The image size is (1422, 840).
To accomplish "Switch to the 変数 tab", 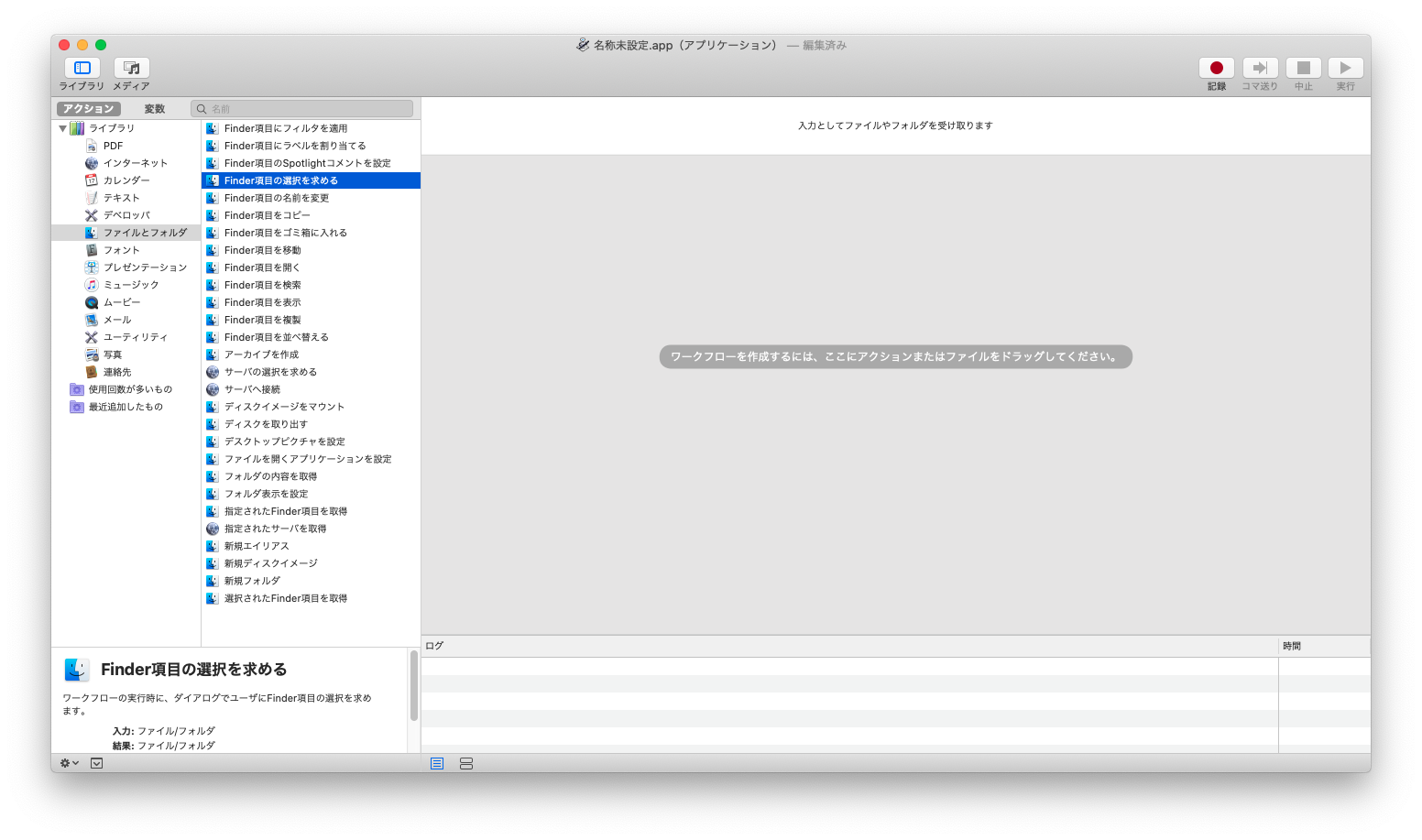I will (154, 107).
